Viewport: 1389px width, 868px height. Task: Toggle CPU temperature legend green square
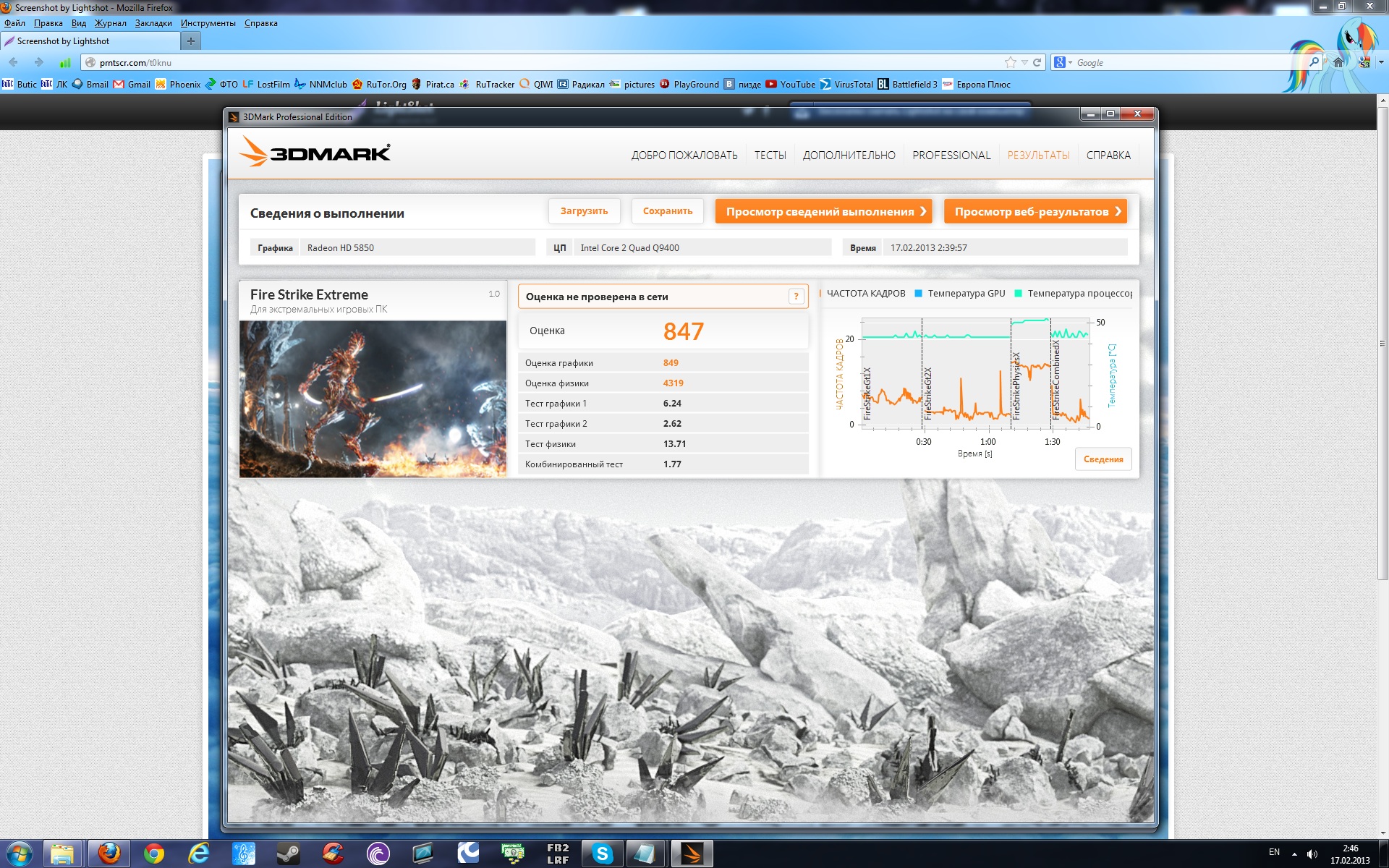coord(1019,294)
